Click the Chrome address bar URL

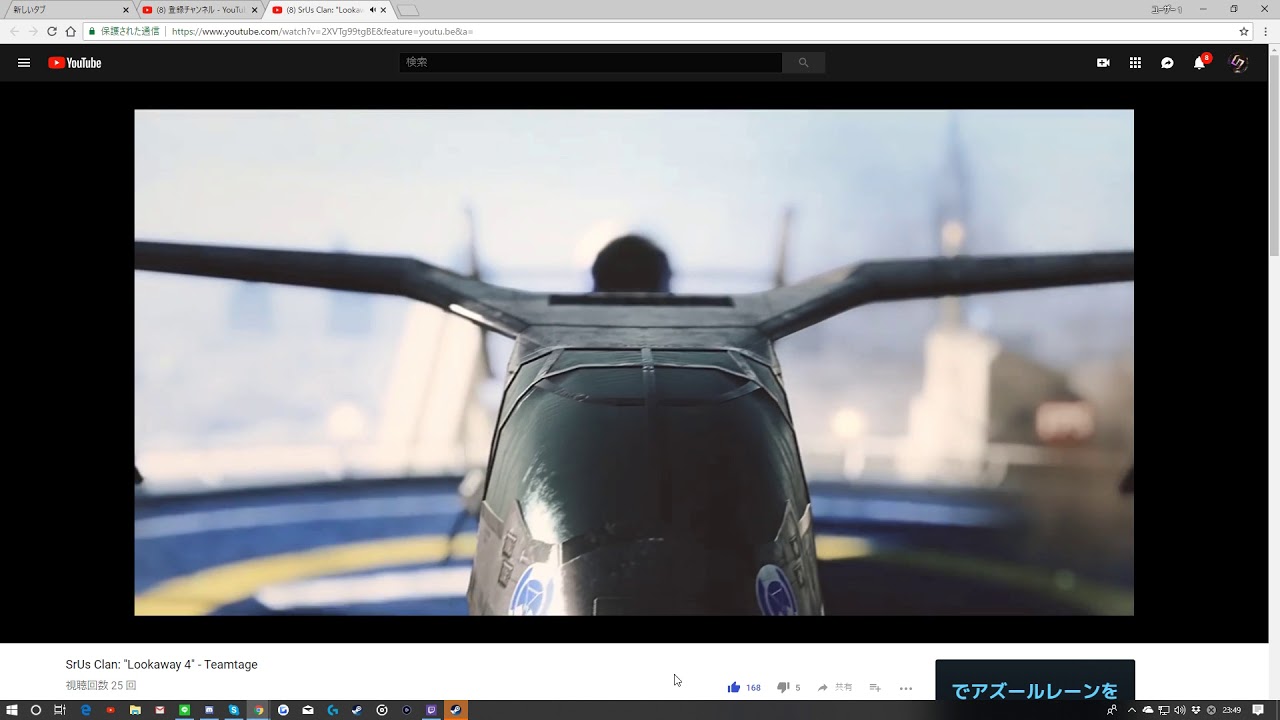coord(322,31)
